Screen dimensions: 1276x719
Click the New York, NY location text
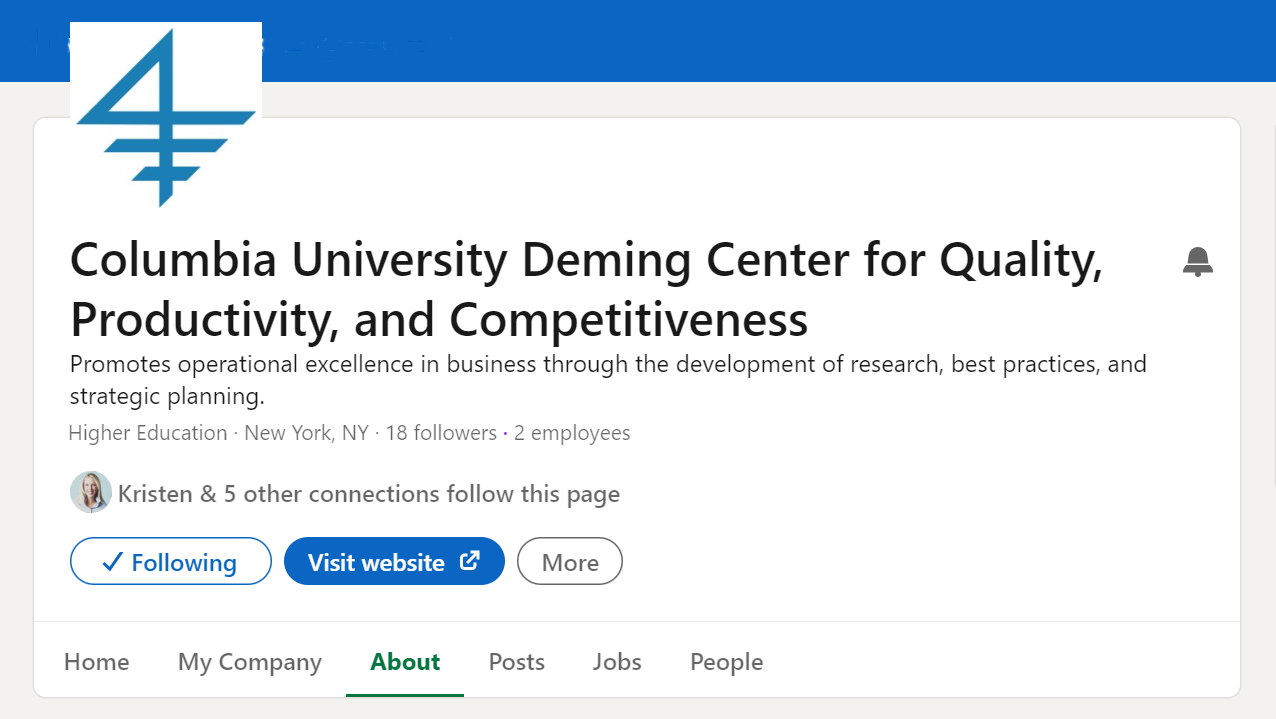(x=306, y=433)
